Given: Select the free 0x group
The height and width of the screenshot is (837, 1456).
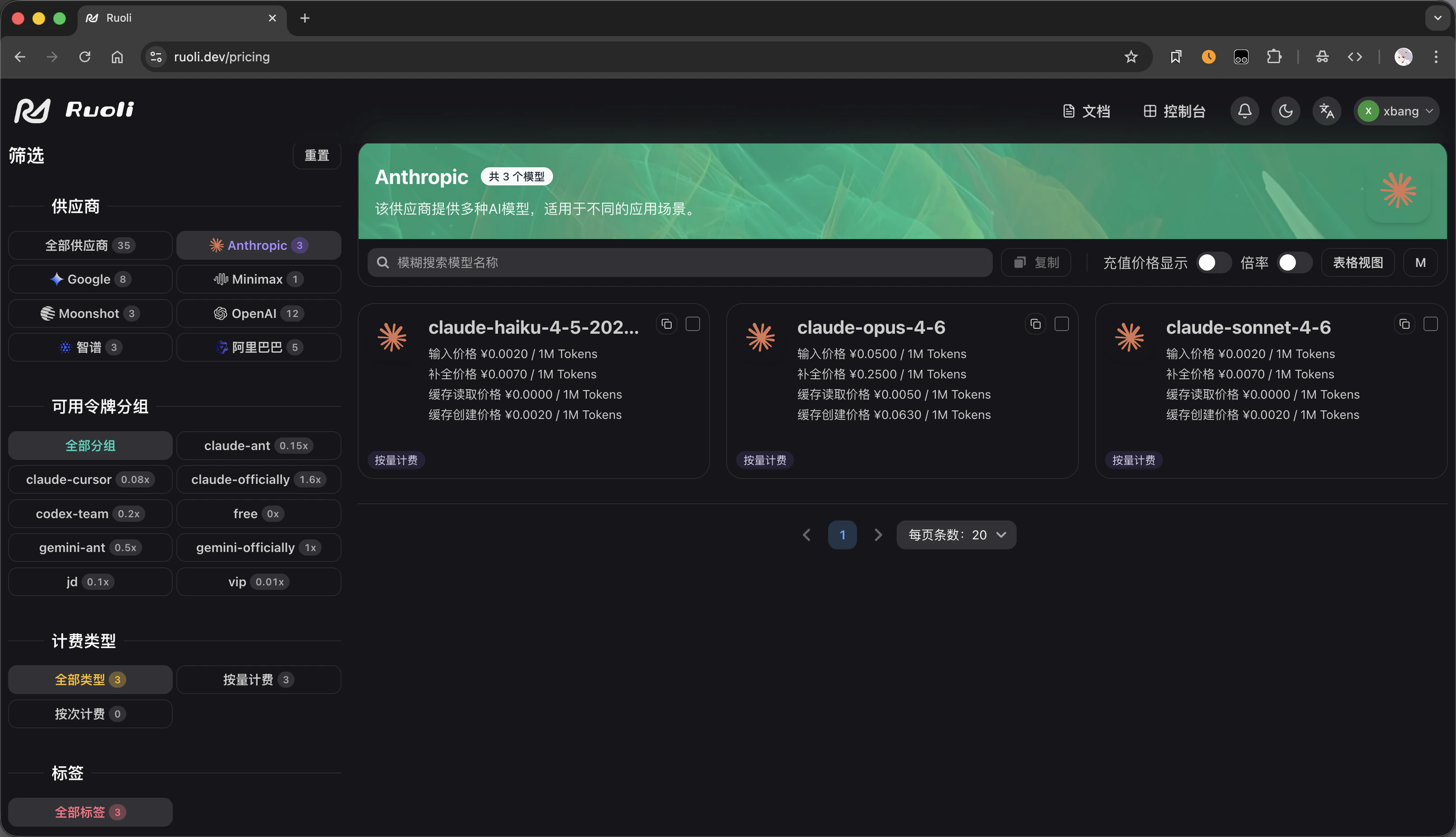Looking at the screenshot, I should [x=258, y=514].
